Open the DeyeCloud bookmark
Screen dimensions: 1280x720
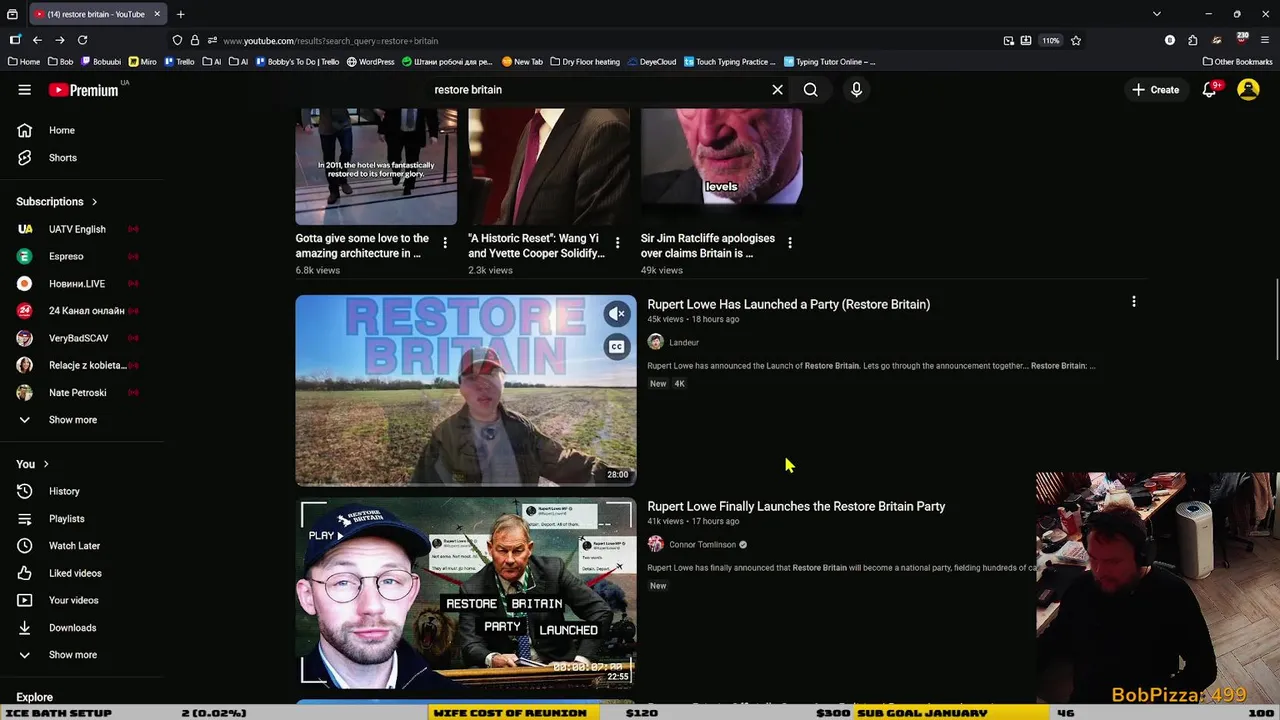click(652, 62)
